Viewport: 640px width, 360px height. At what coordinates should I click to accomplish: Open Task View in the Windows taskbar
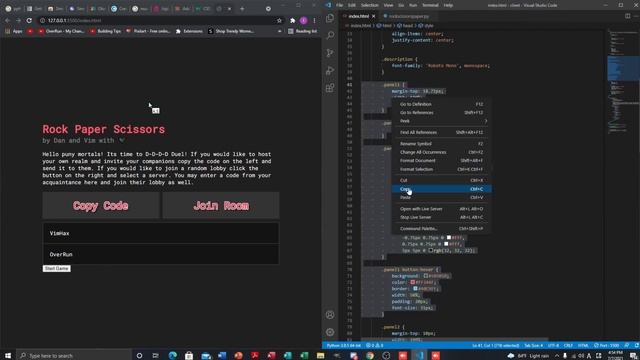tap(156, 356)
